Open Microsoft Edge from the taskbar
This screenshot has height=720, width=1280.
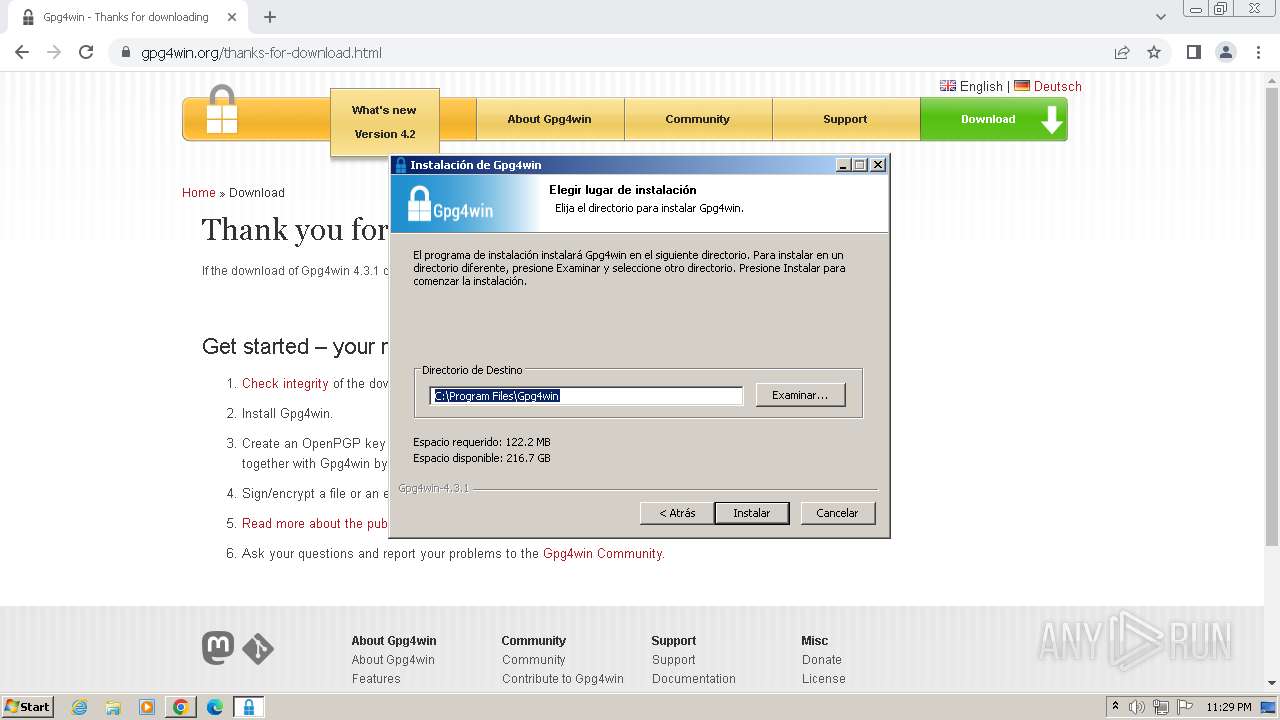pos(215,707)
